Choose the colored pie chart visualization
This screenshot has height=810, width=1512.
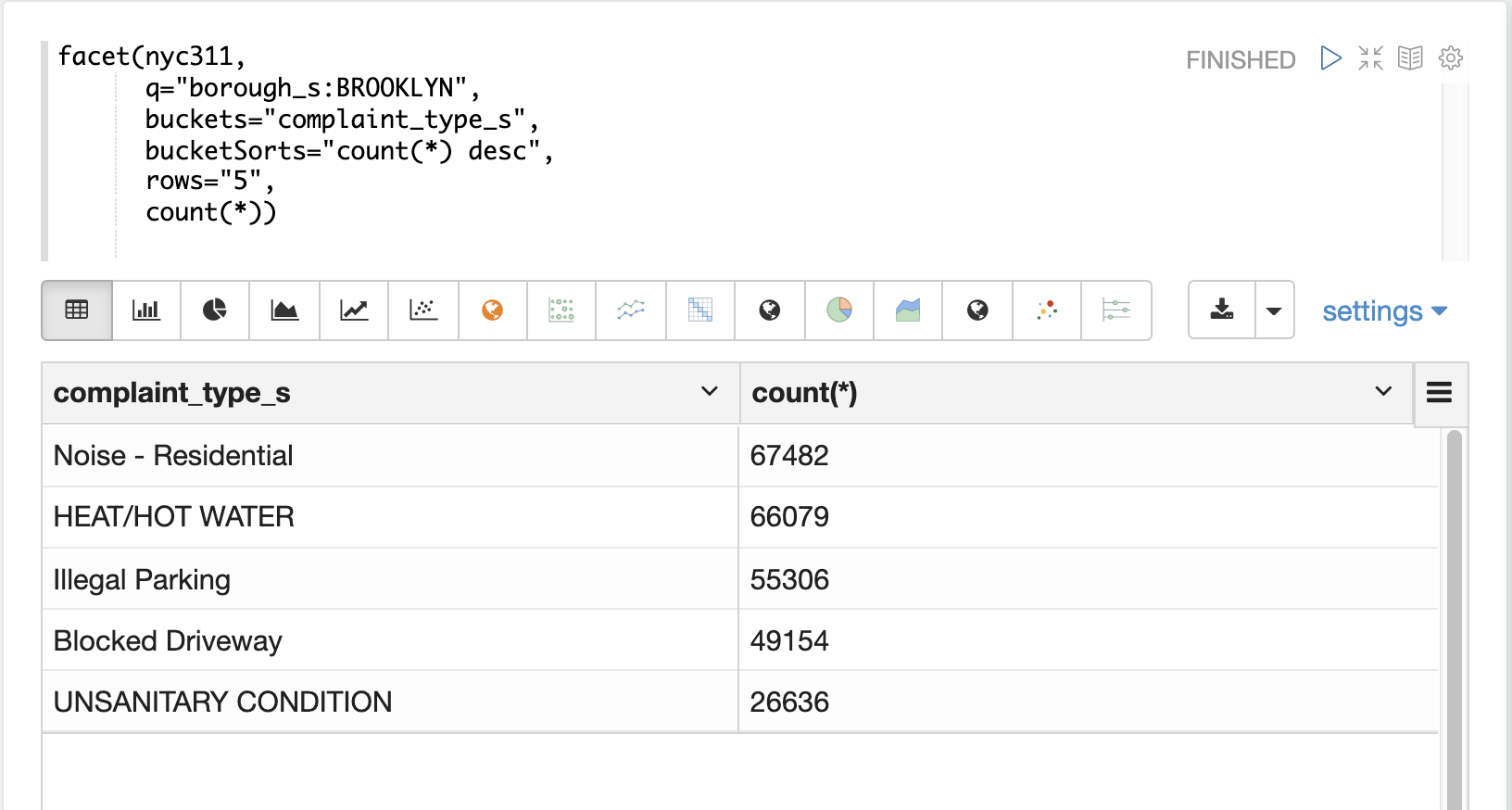839,310
